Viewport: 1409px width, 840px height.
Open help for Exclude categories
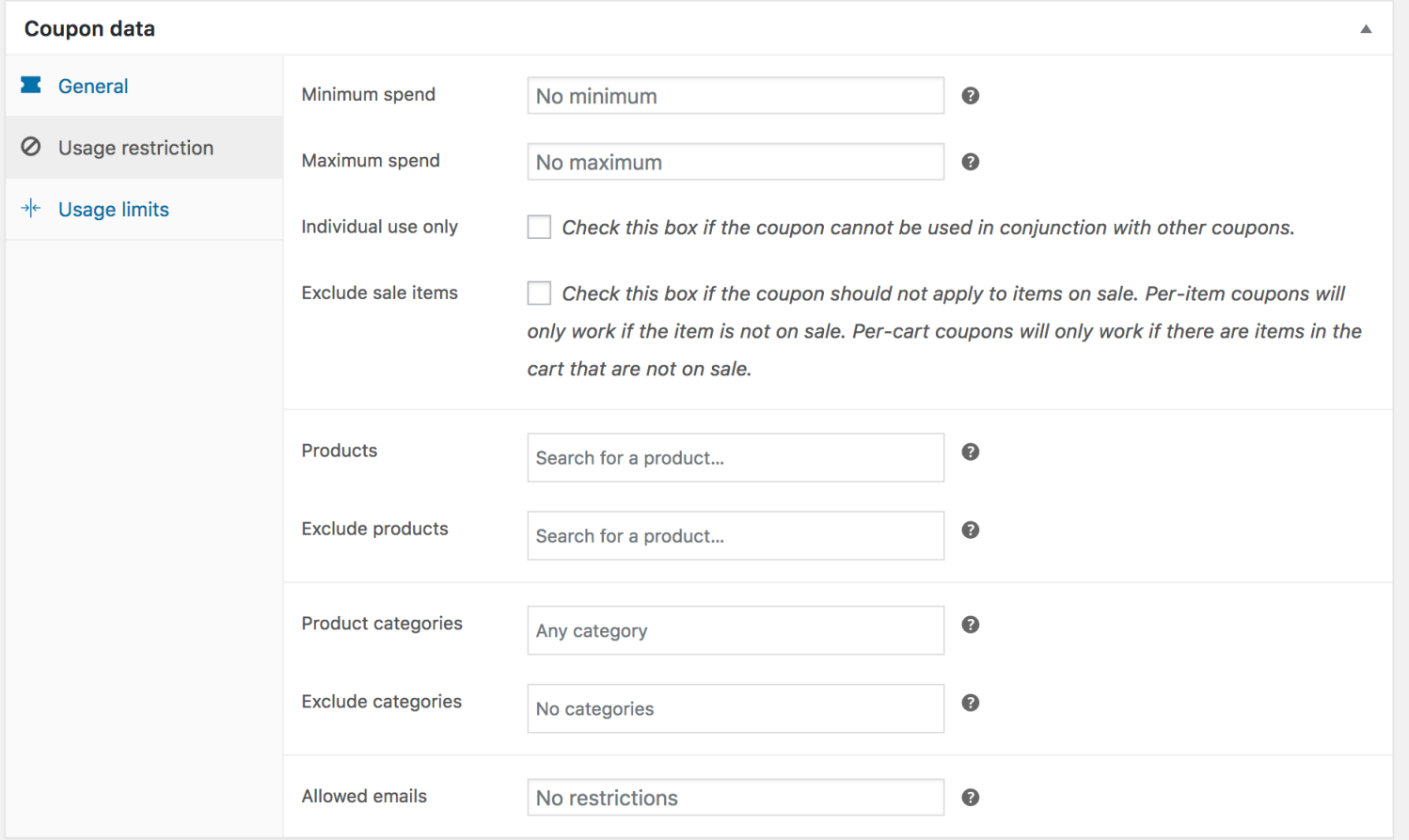point(970,702)
